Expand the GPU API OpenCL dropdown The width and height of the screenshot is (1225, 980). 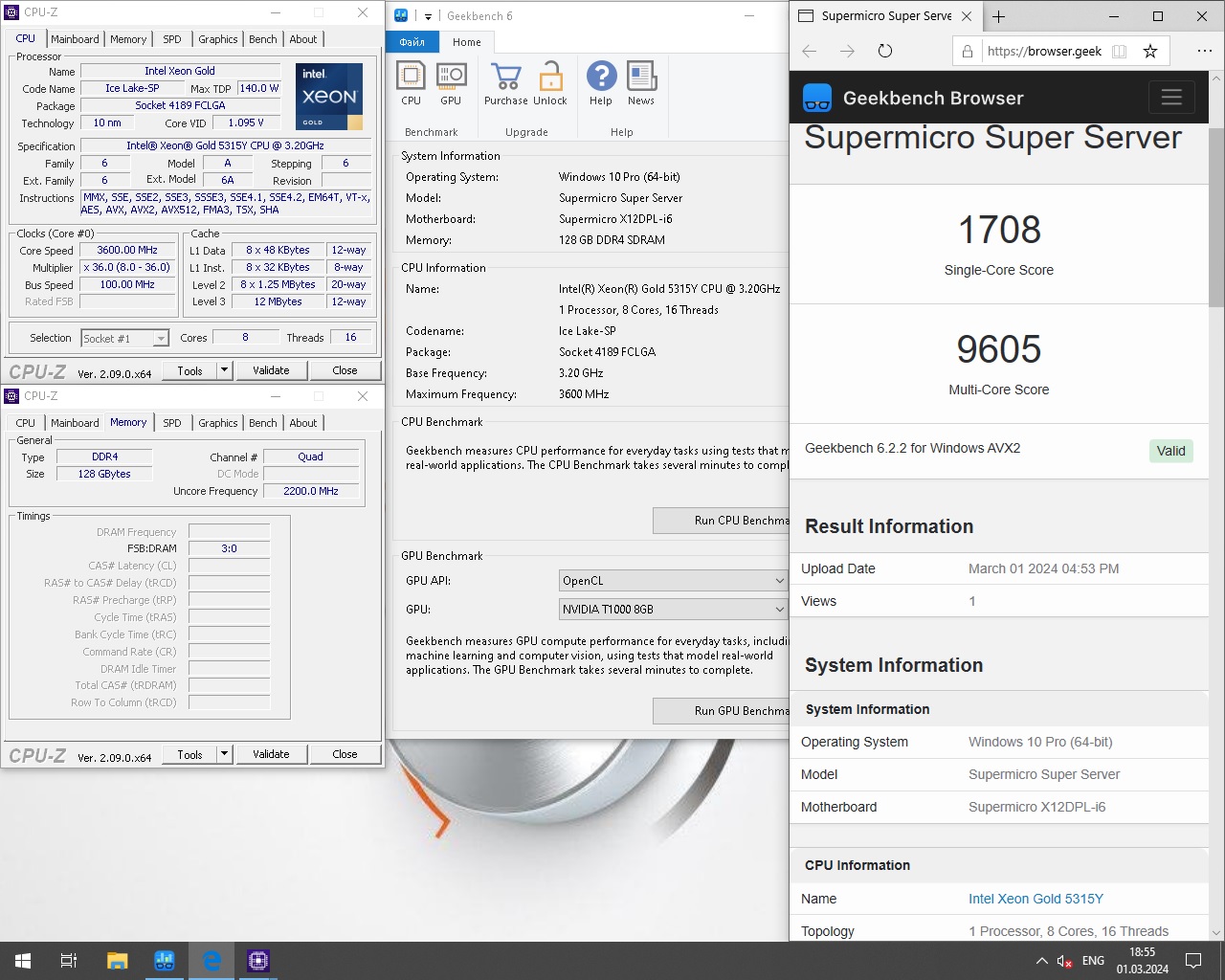779,581
